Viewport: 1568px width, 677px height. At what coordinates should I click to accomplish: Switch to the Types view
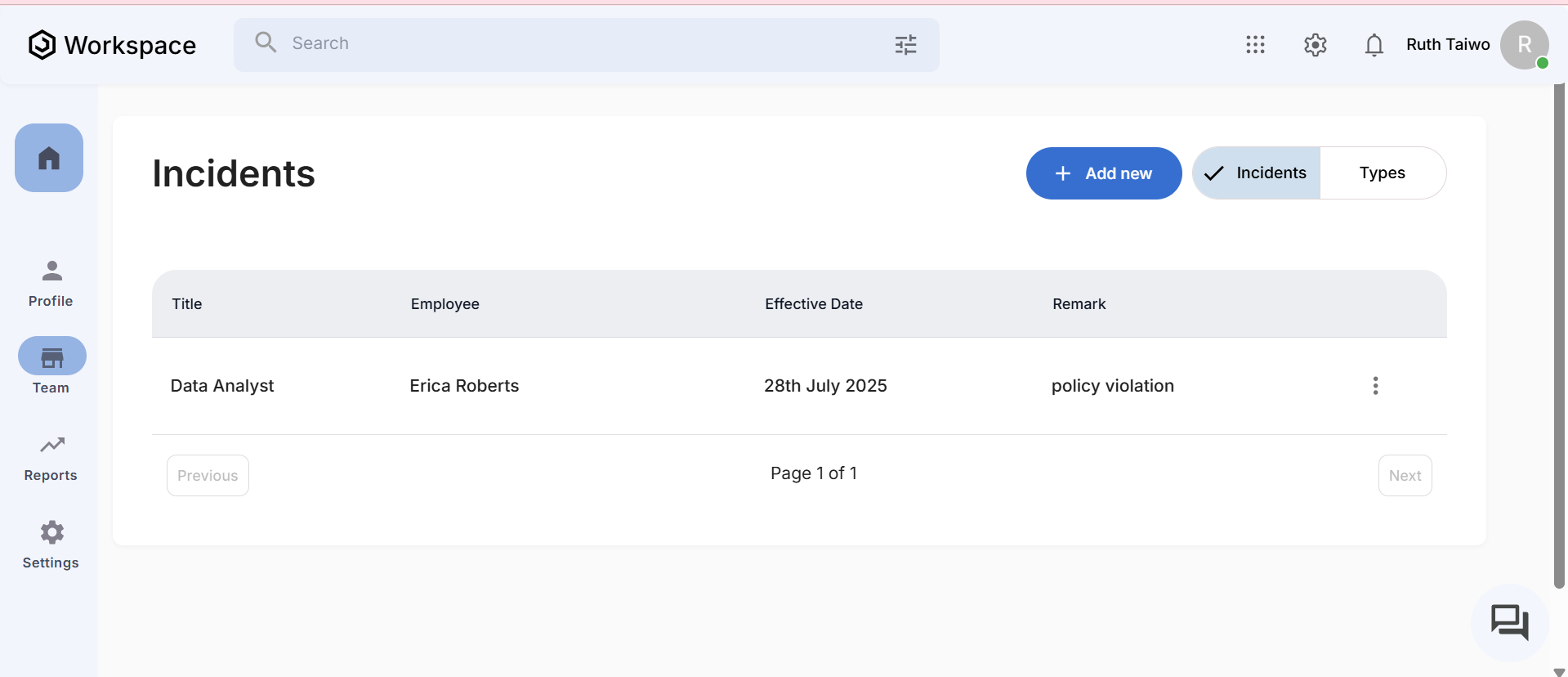pyautogui.click(x=1382, y=173)
